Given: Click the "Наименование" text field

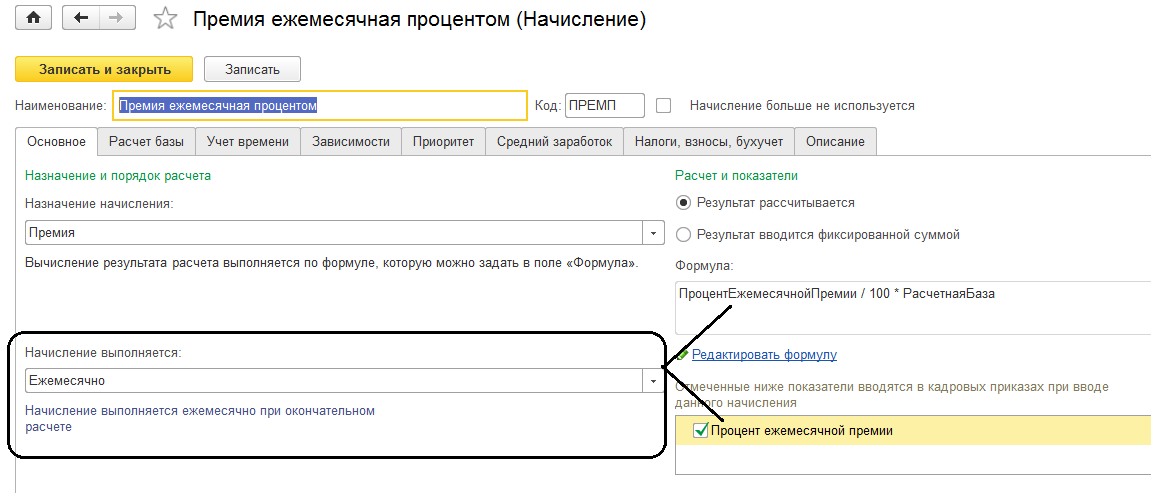Looking at the screenshot, I should coord(320,105).
